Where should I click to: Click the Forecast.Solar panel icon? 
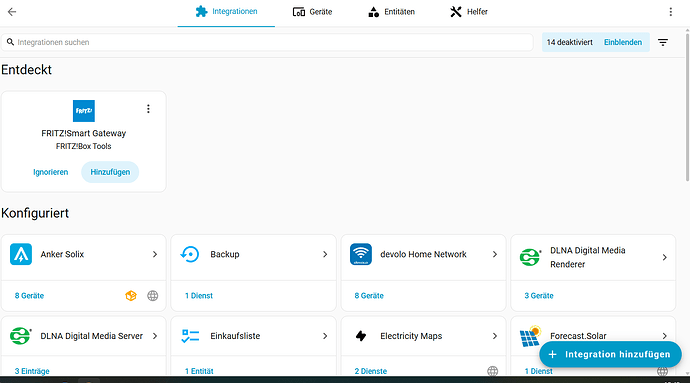coord(530,336)
